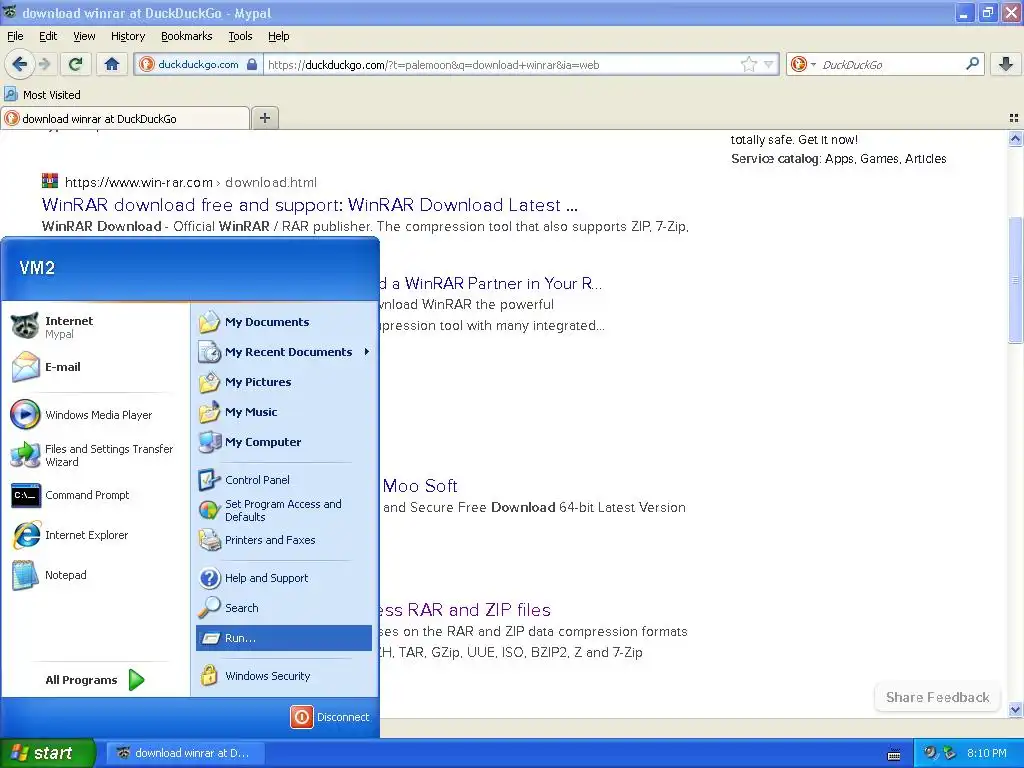
Task: Open Files and Settings Transfer Wizard
Action: [92, 455]
